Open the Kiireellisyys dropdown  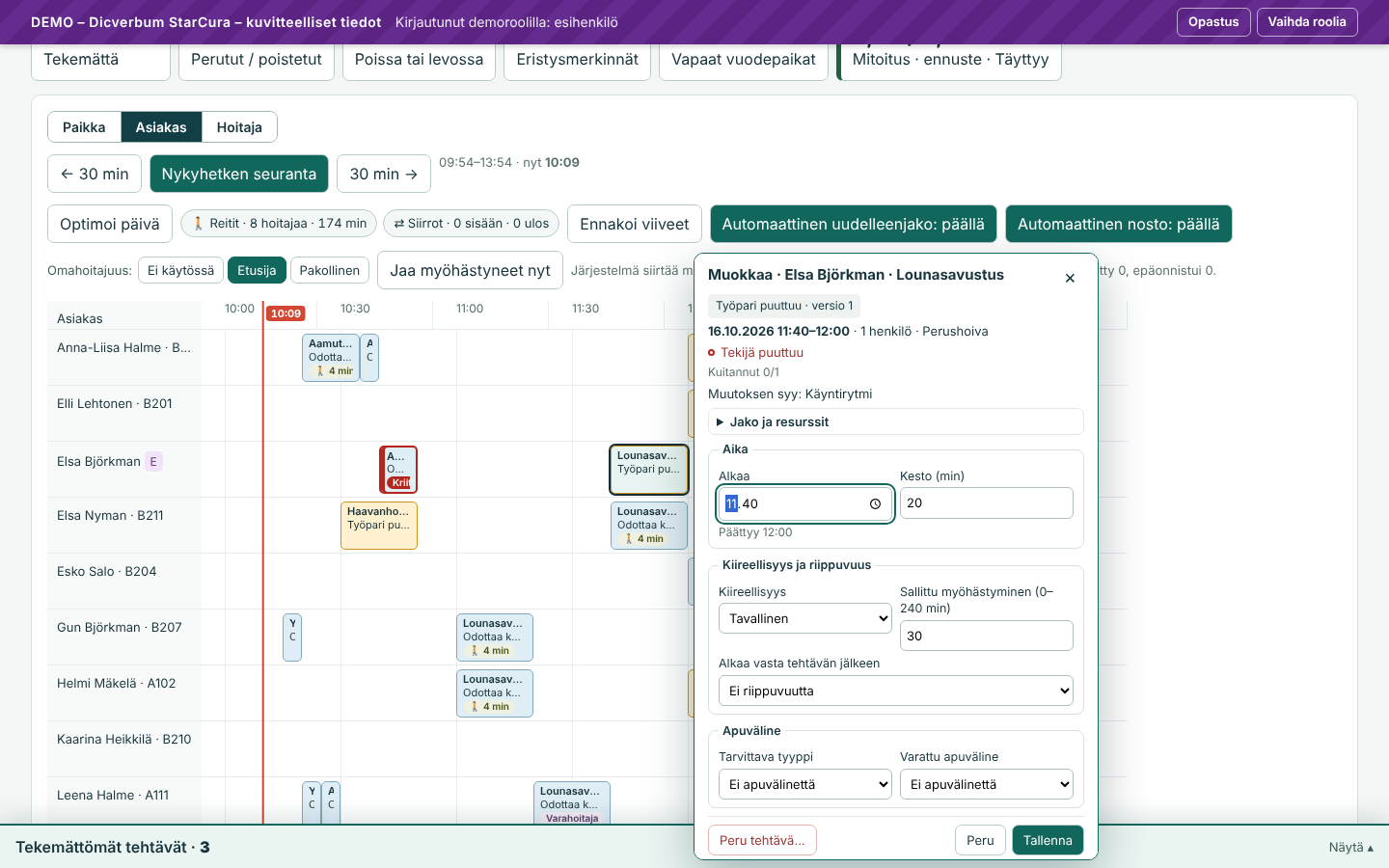click(x=805, y=618)
